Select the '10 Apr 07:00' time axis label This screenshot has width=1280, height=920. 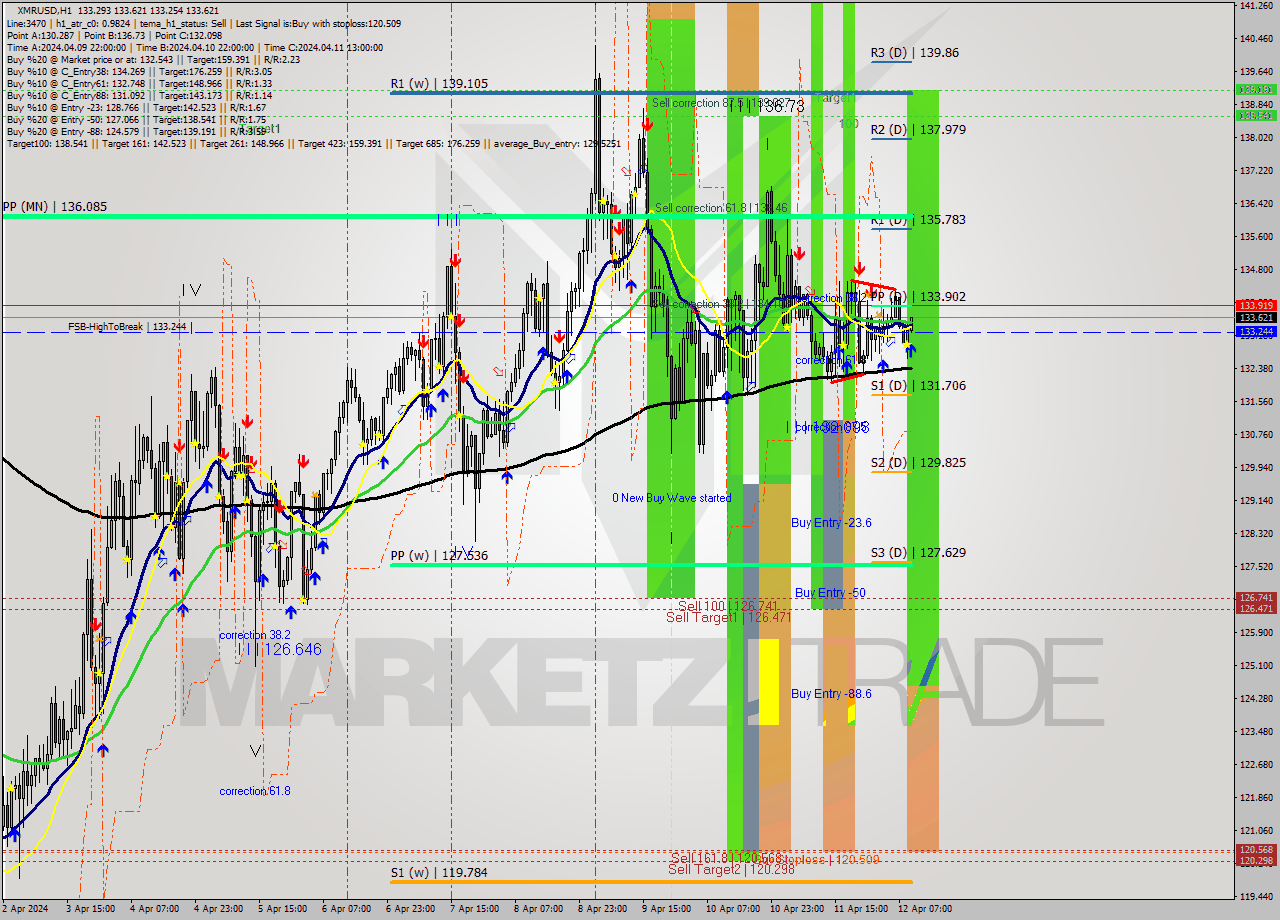[732, 909]
